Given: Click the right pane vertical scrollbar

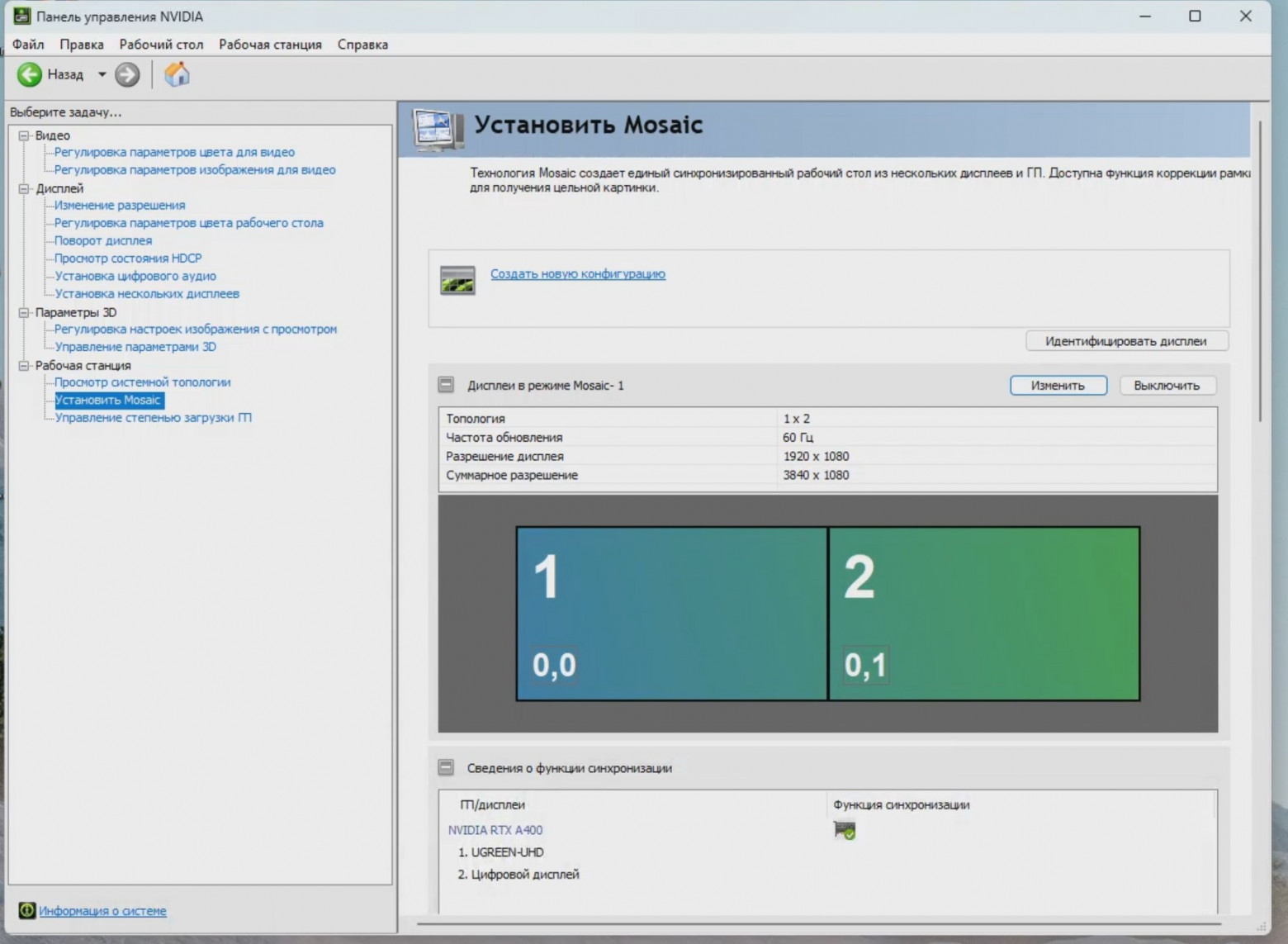Looking at the screenshot, I should [x=1260, y=272].
